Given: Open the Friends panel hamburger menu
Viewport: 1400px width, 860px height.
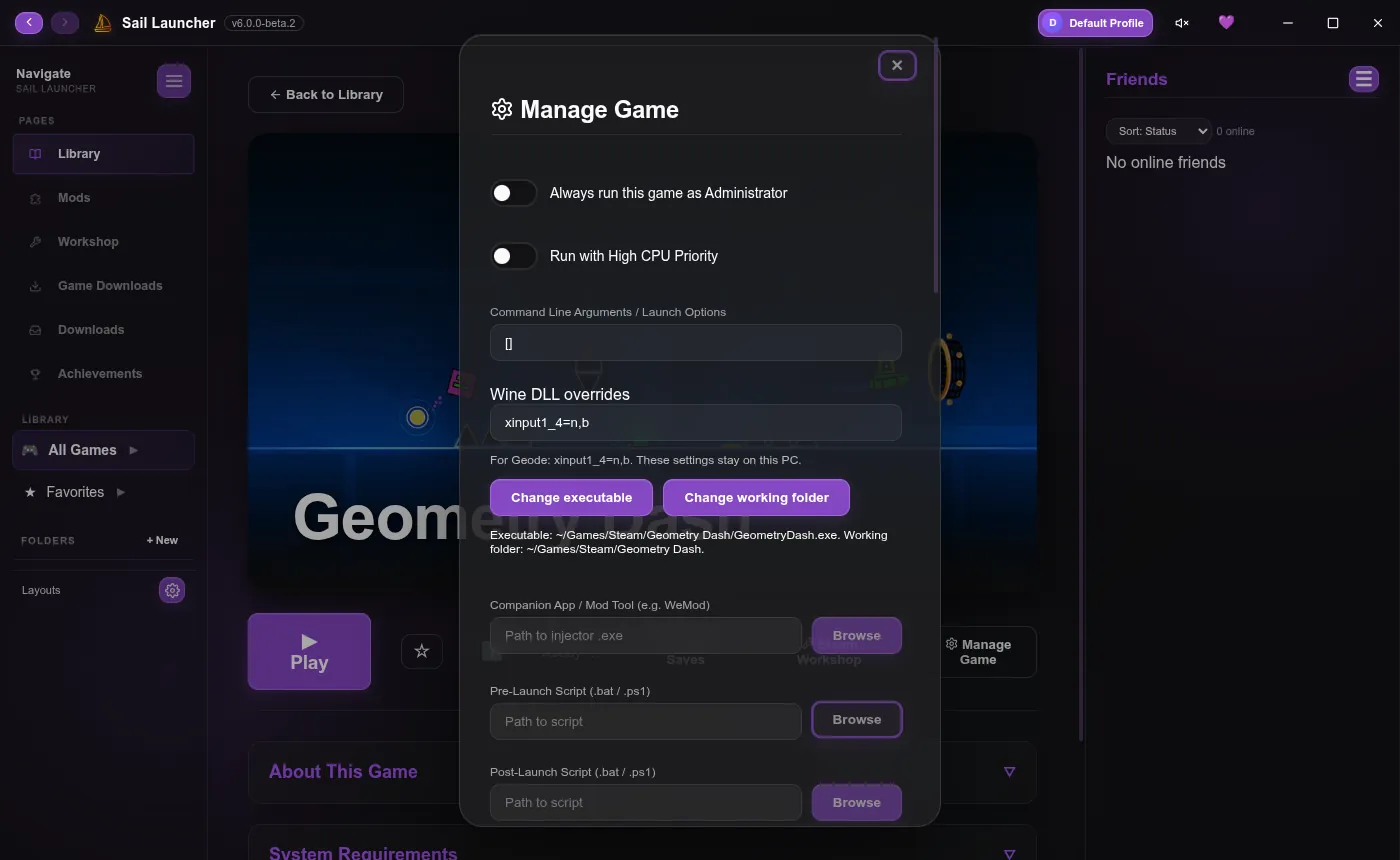Looking at the screenshot, I should 1364,79.
